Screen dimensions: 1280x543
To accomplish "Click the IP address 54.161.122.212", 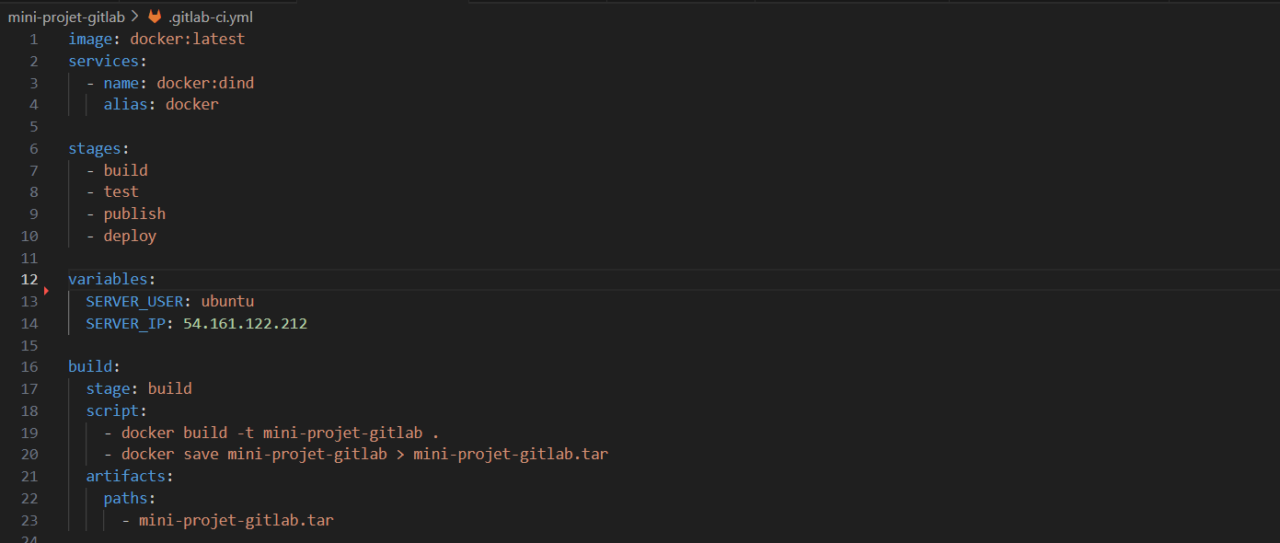I will (x=245, y=323).
